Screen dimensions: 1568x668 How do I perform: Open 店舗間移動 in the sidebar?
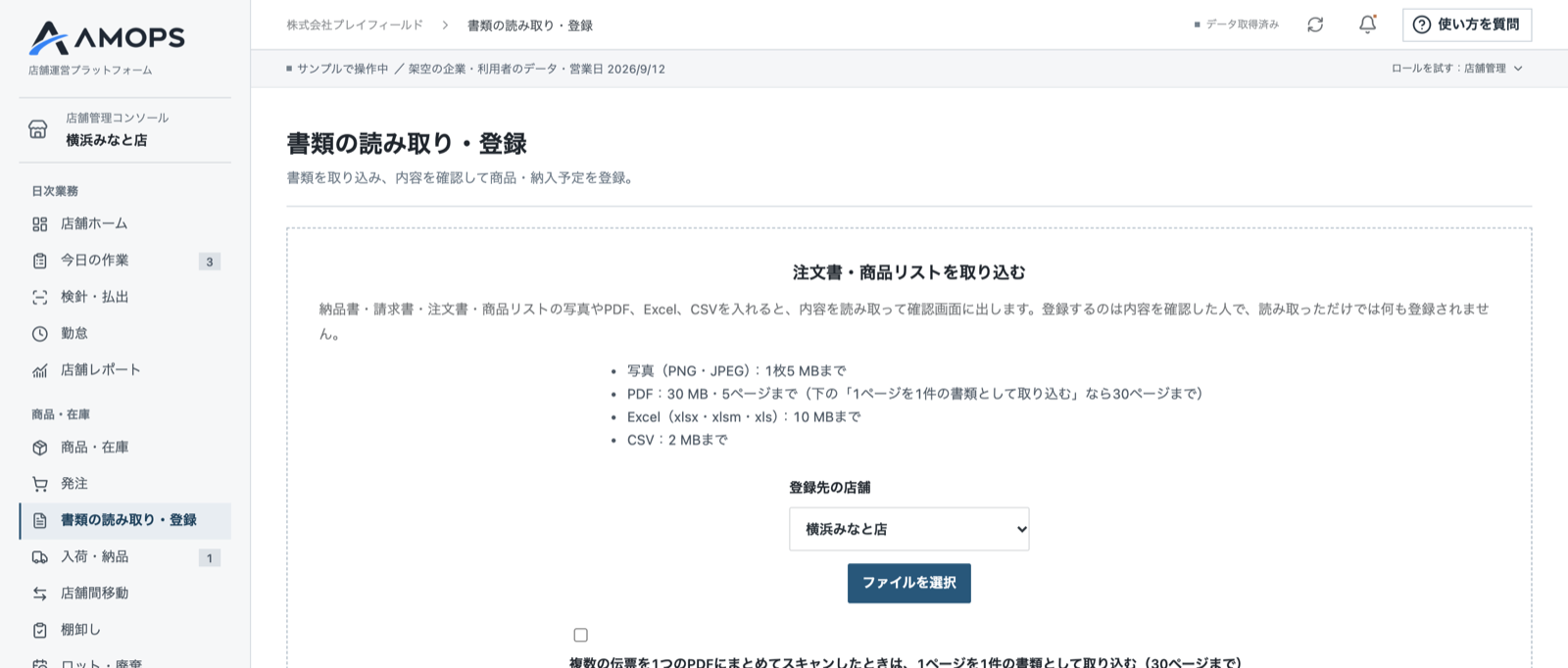click(x=125, y=594)
